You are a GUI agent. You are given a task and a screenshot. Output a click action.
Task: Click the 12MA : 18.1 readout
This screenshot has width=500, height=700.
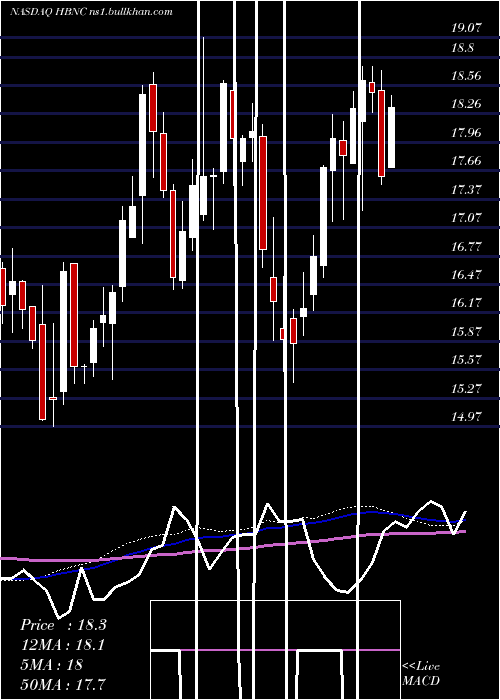[63, 645]
